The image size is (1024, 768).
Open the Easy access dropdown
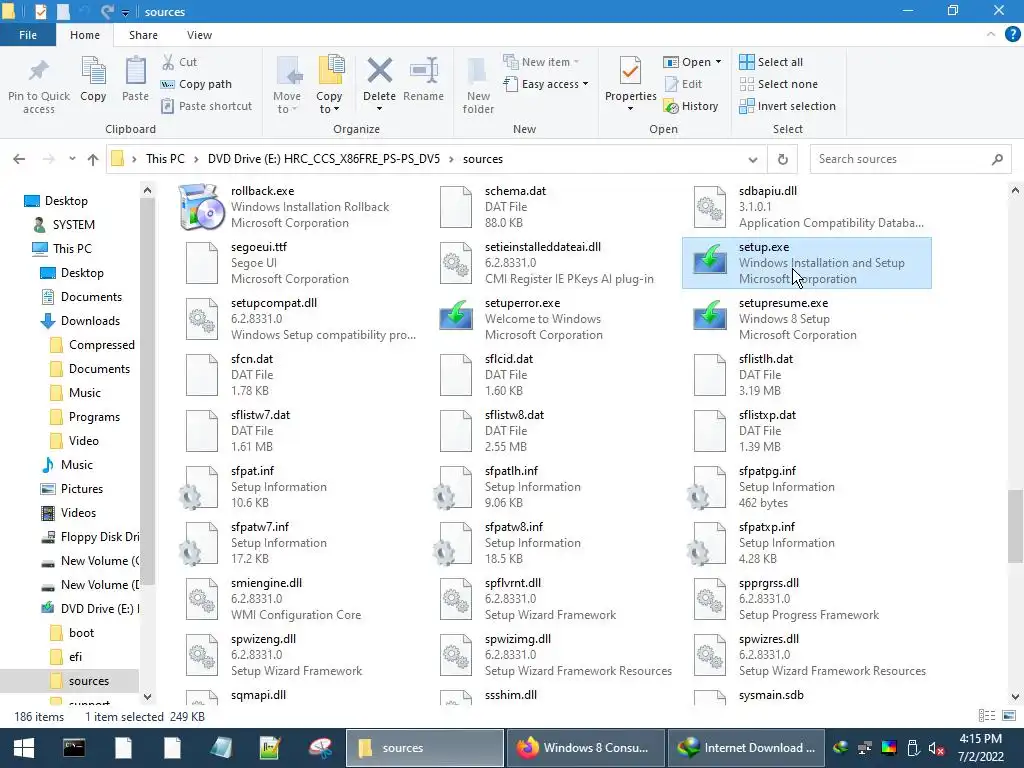pyautogui.click(x=547, y=84)
